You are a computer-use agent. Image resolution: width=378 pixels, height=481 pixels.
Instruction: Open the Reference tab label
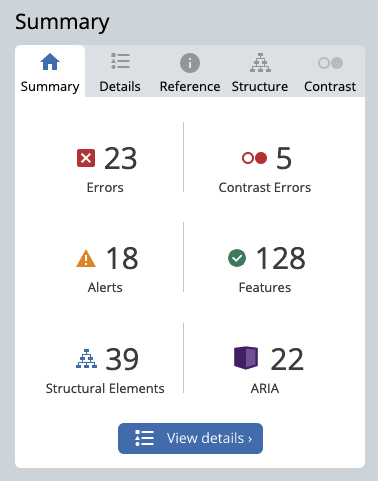click(x=190, y=87)
